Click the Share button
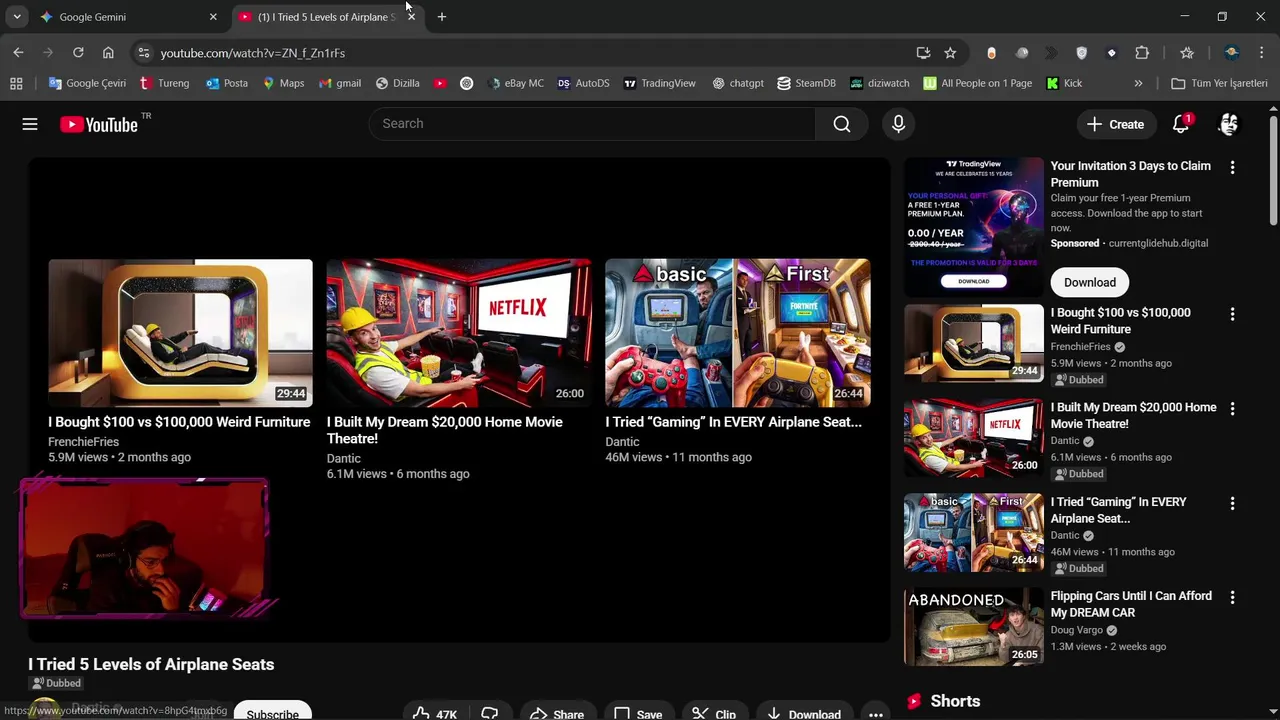 click(557, 713)
